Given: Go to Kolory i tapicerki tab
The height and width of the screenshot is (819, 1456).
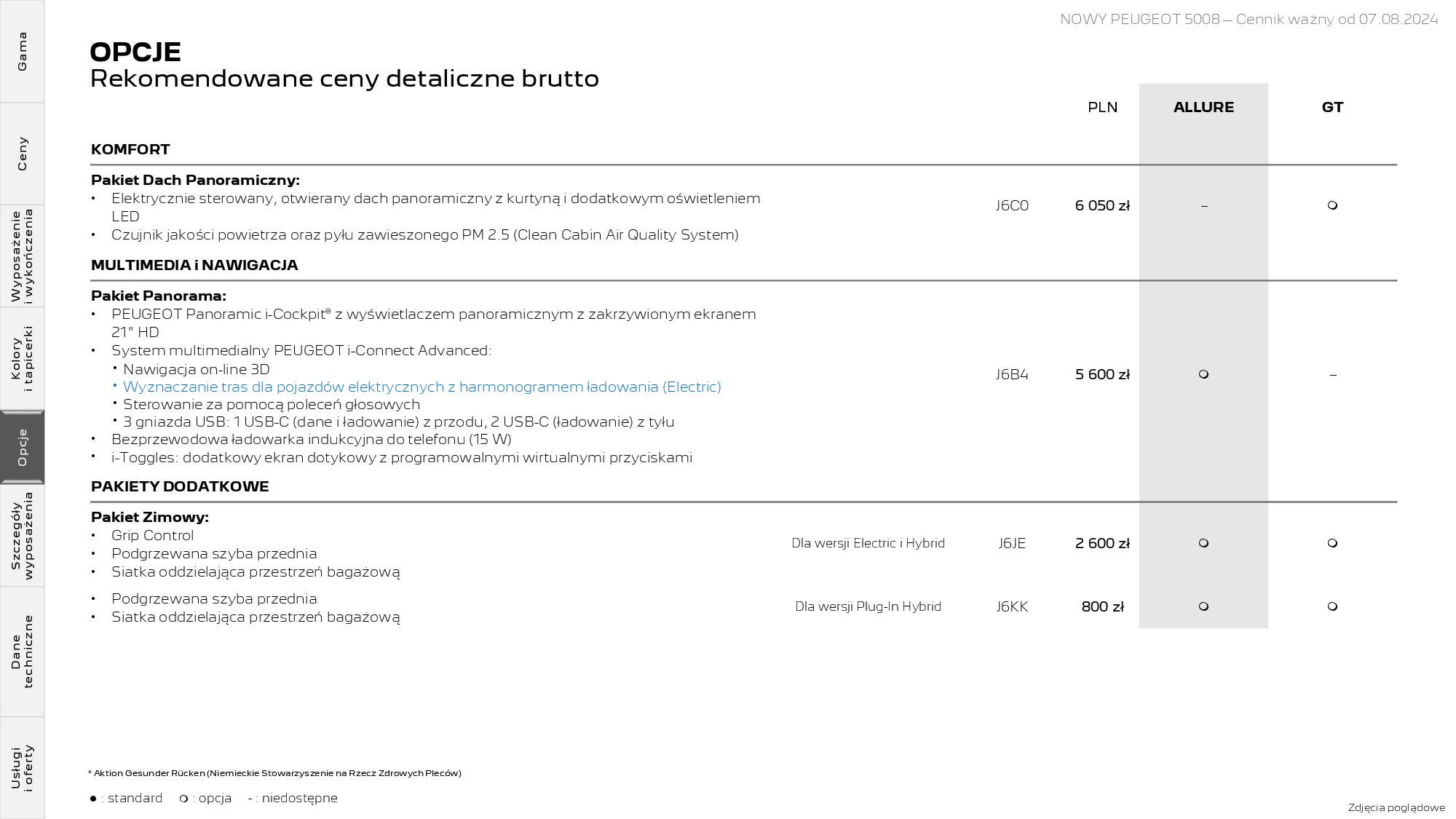Looking at the screenshot, I should pos(22,358).
